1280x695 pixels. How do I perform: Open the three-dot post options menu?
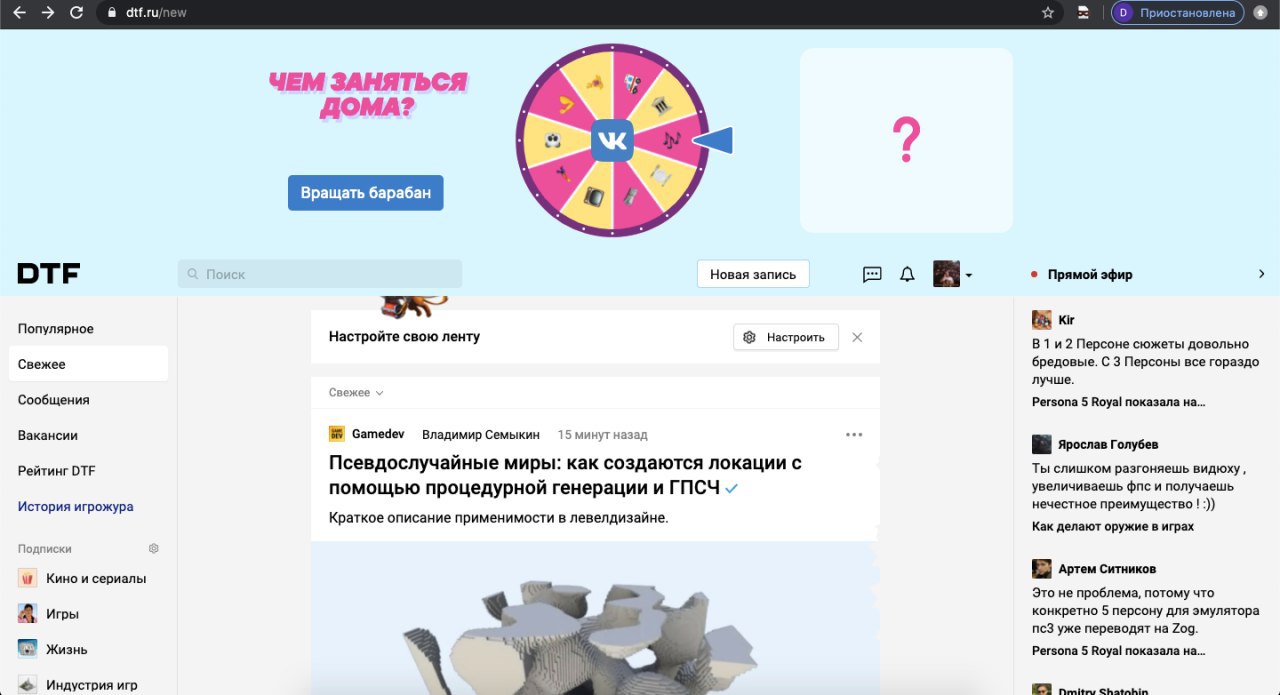(854, 435)
